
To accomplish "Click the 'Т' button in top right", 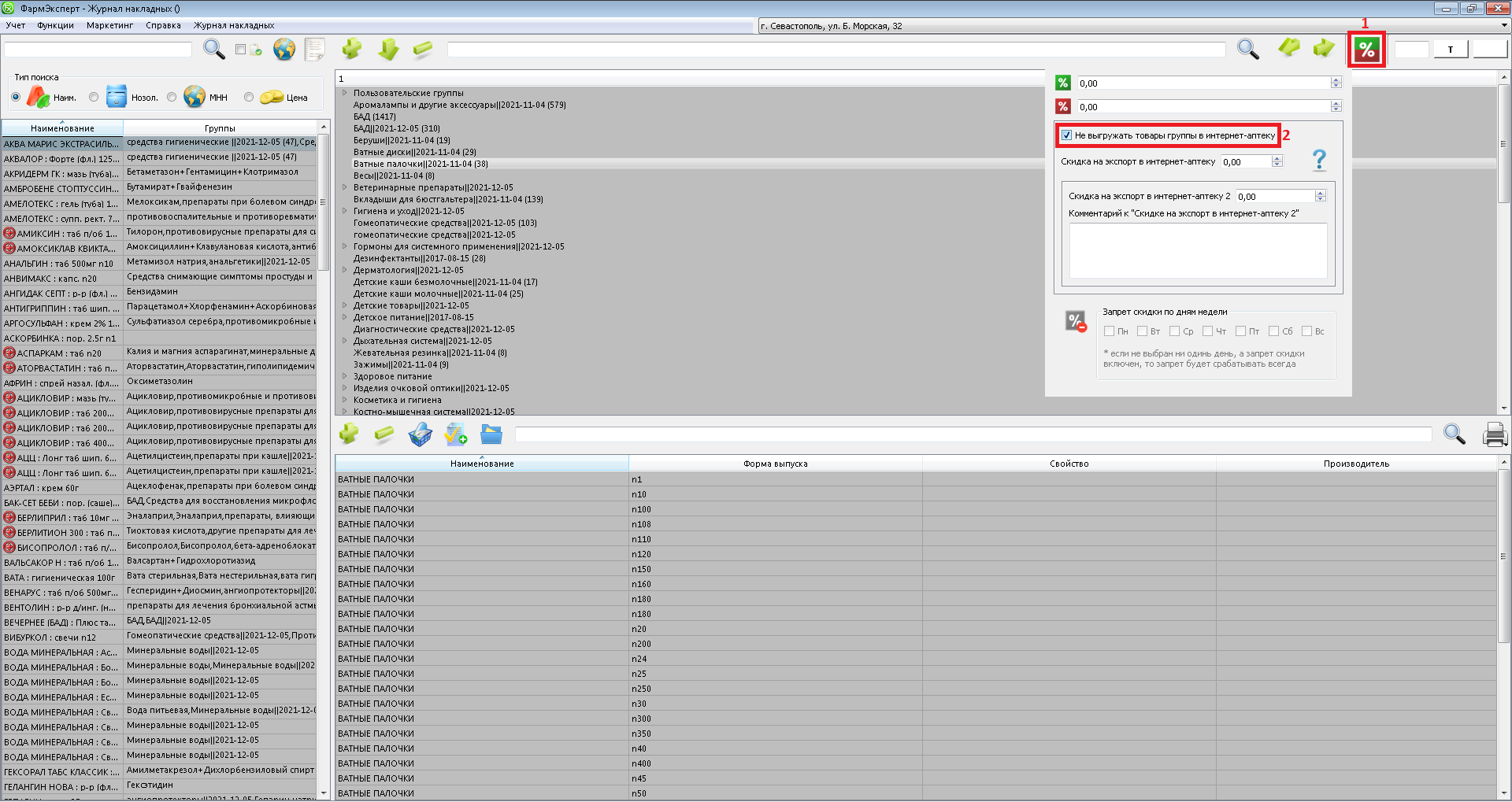I will tap(1450, 50).
